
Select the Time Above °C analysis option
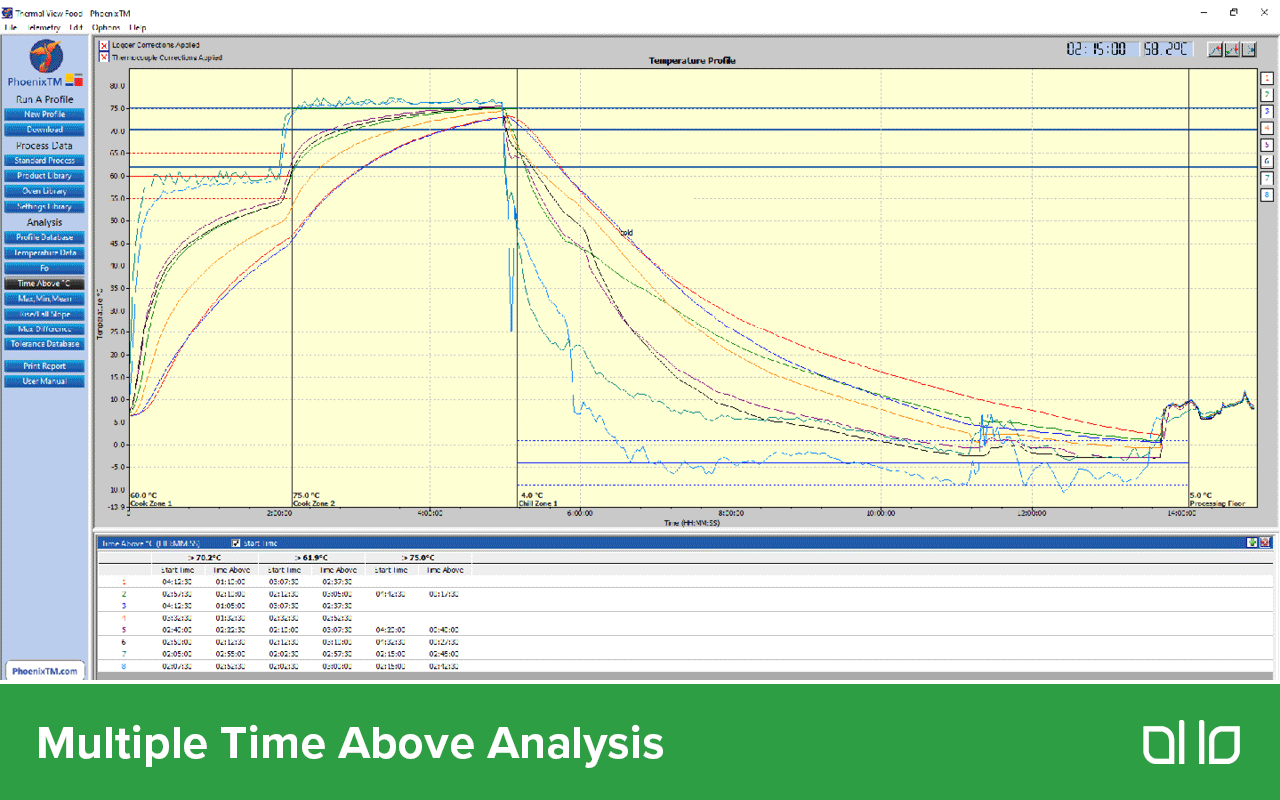coord(43,283)
